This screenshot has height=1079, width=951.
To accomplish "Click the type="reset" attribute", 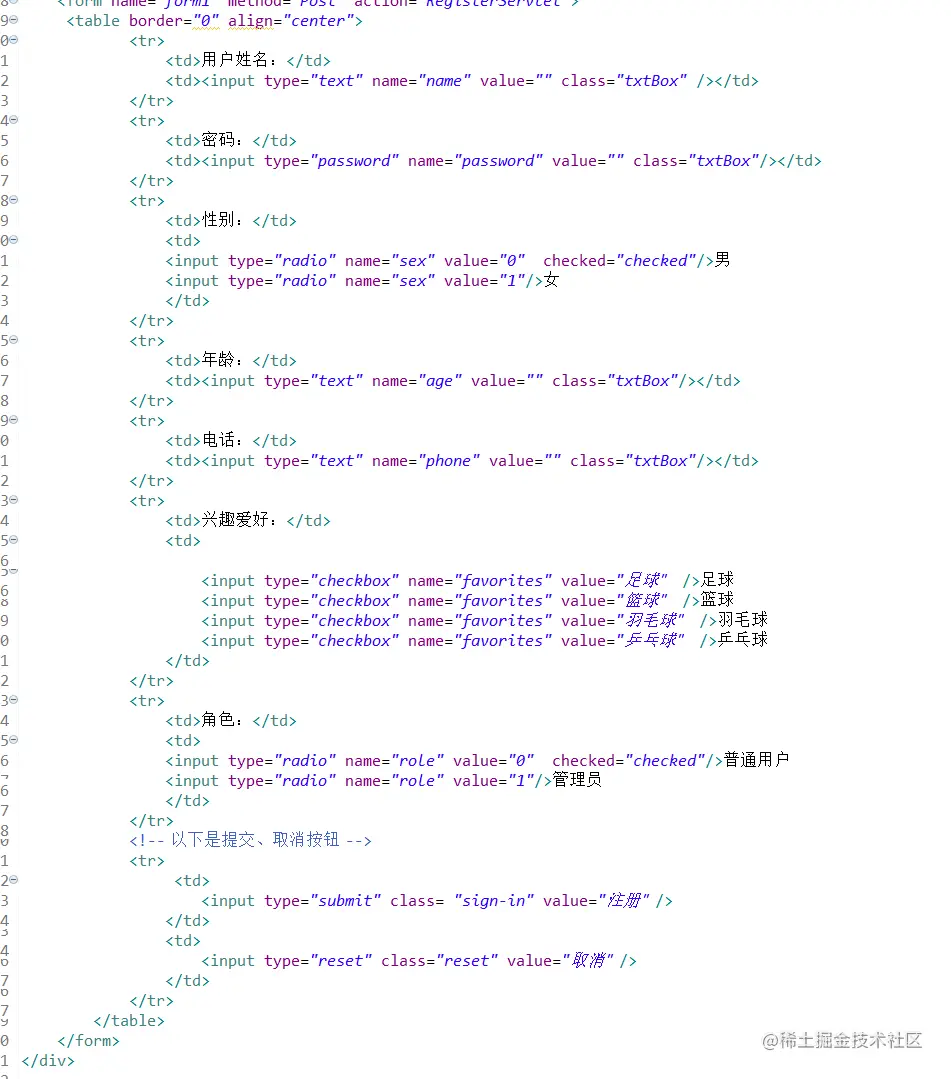I will [318, 961].
